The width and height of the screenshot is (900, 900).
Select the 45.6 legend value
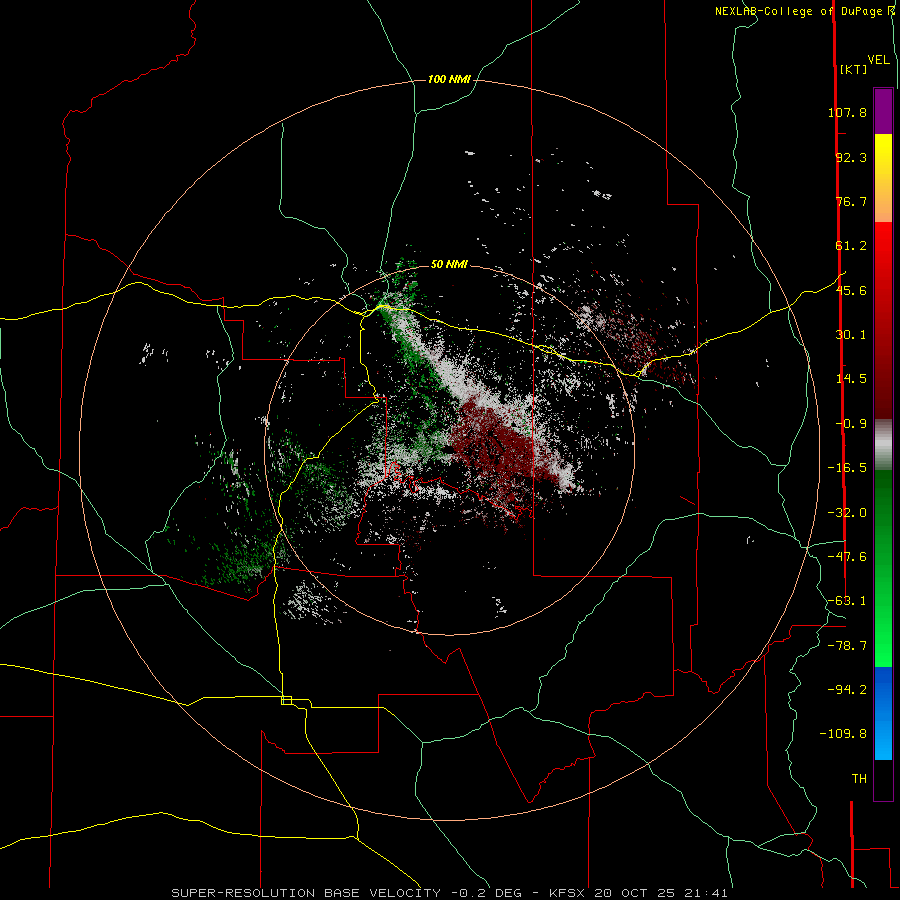(x=851, y=290)
